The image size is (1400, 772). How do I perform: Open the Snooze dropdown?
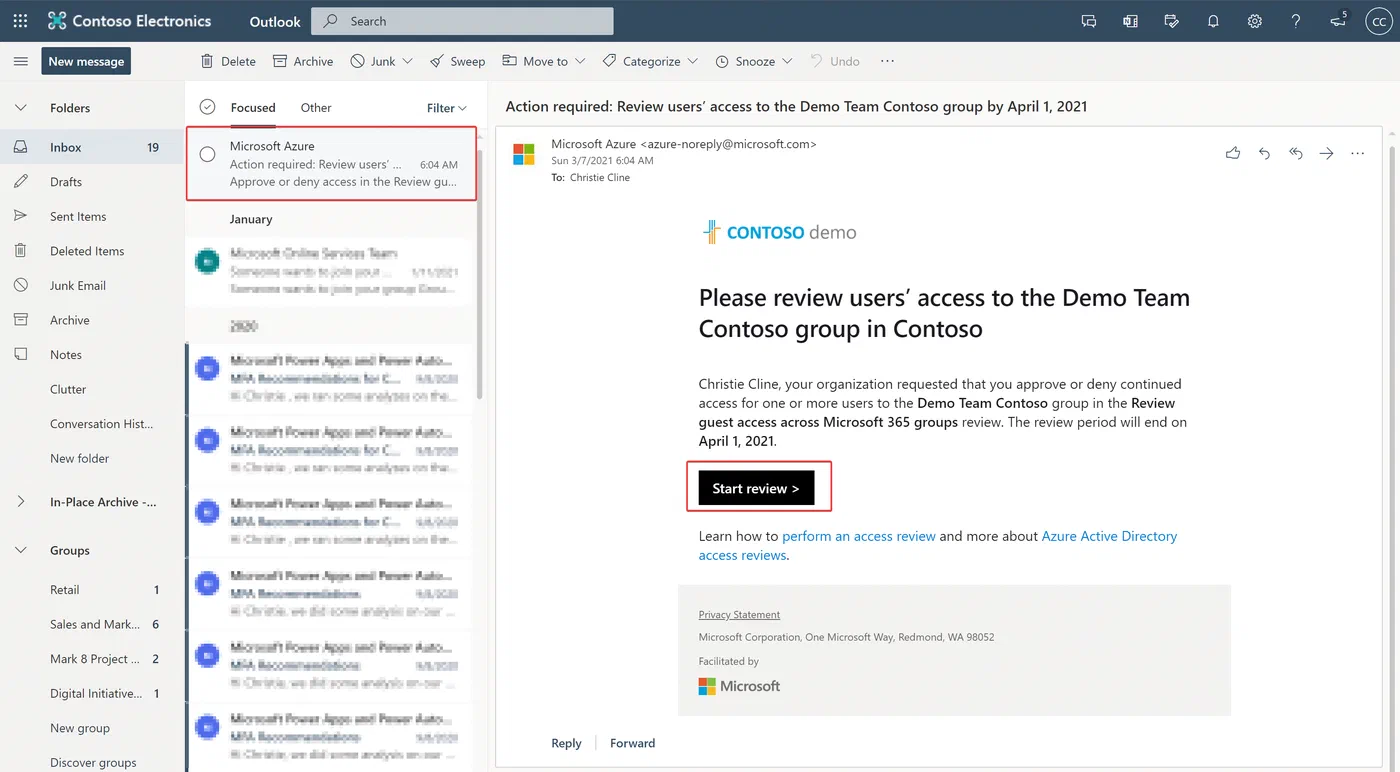pos(754,61)
